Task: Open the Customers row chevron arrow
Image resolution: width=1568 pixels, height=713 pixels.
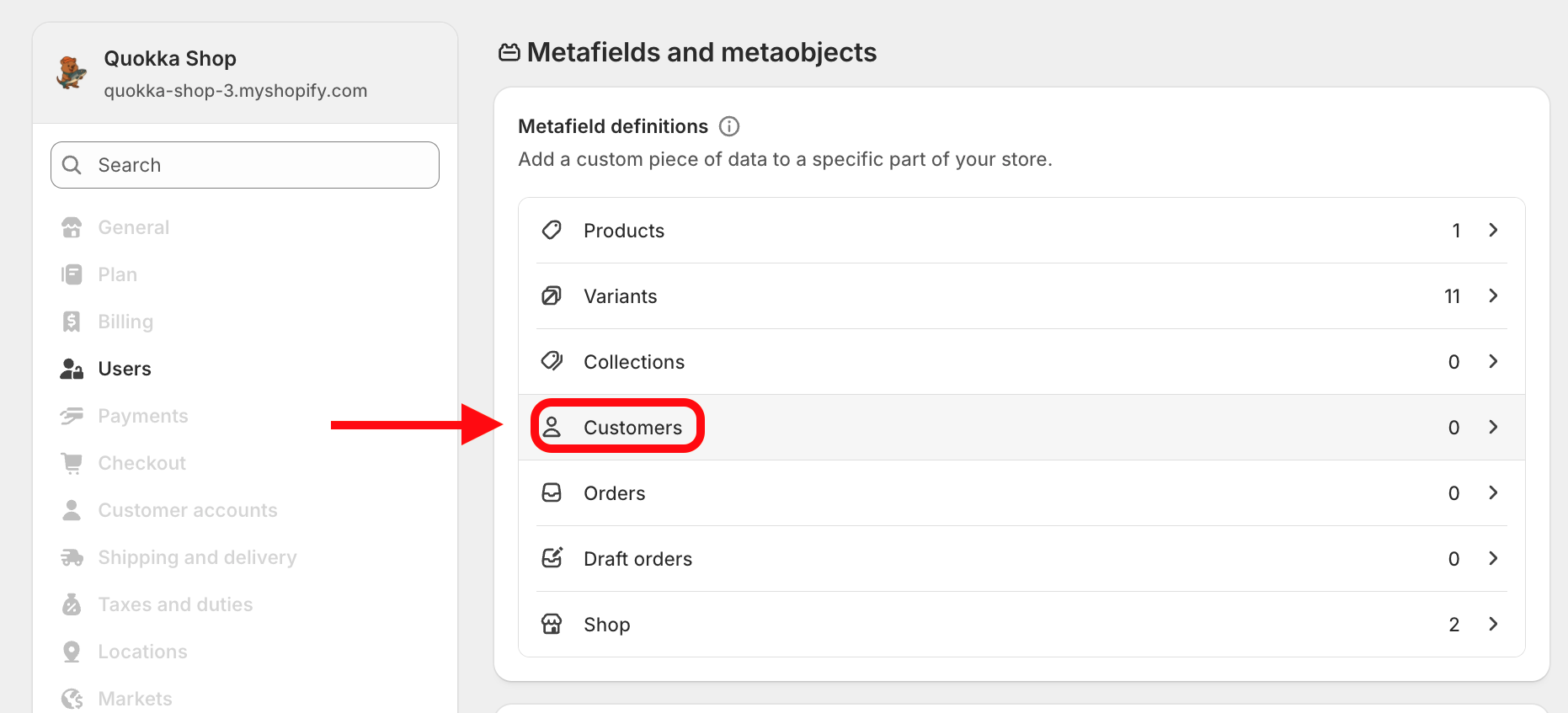Action: coord(1493,427)
